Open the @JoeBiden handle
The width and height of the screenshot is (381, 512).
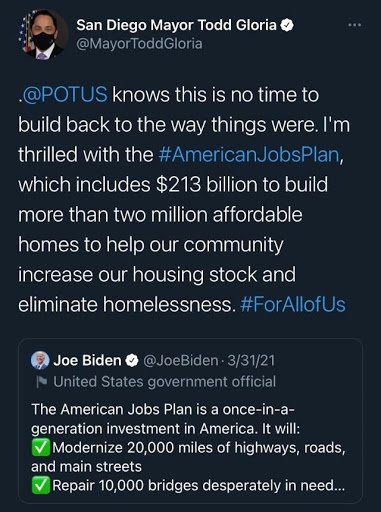tap(180, 360)
